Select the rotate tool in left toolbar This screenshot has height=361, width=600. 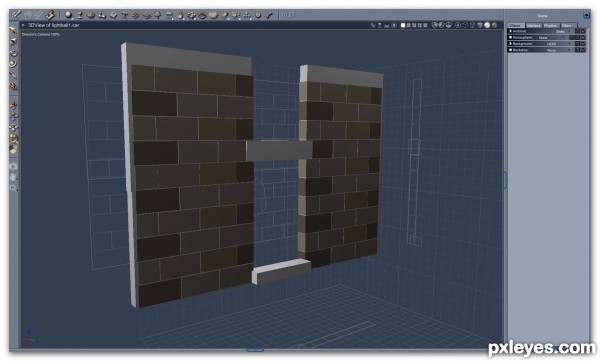click(13, 52)
